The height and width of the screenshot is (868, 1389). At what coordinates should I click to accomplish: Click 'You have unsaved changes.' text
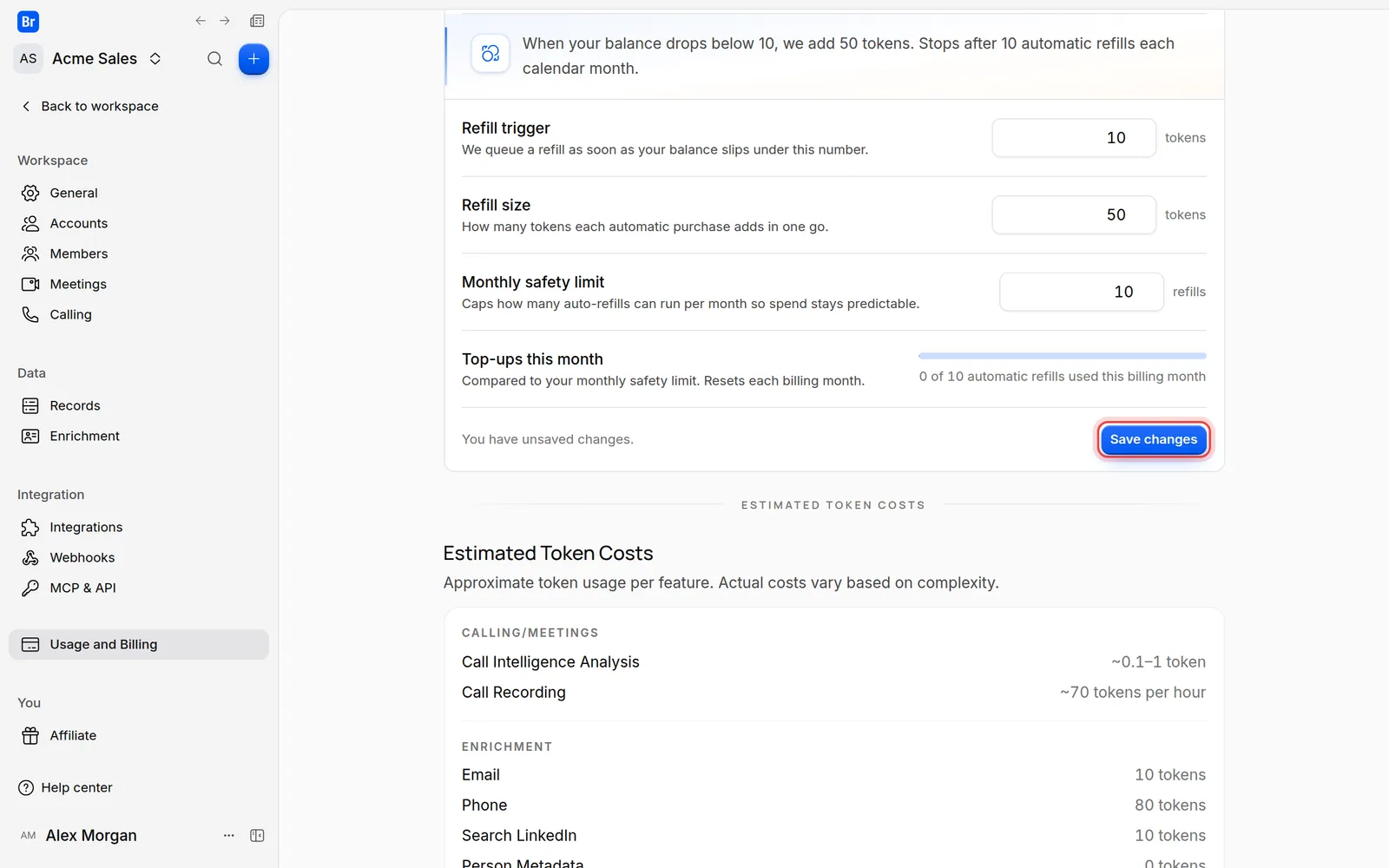click(x=548, y=439)
